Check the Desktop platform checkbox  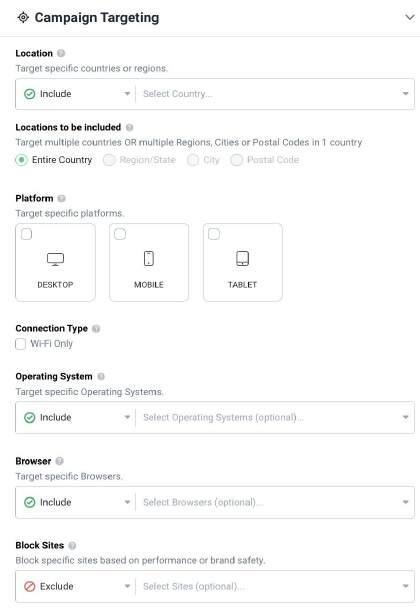pyautogui.click(x=27, y=234)
